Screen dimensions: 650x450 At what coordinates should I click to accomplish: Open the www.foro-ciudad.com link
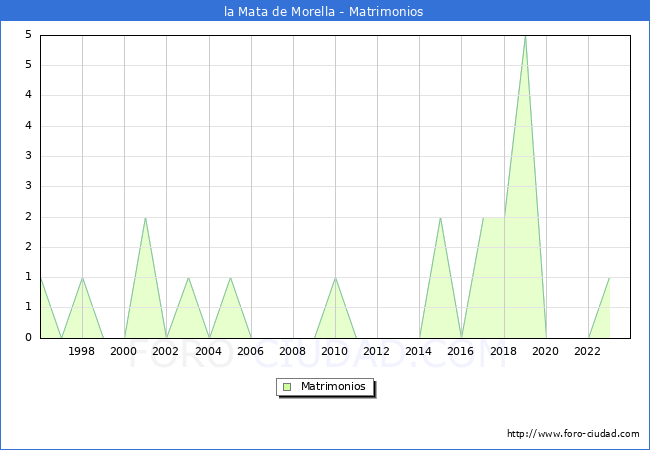[x=573, y=434]
